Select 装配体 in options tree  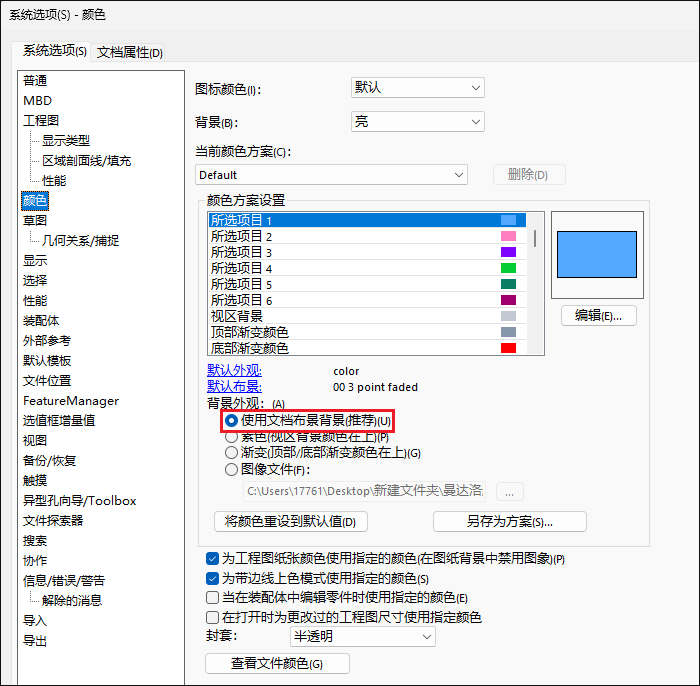click(41, 321)
